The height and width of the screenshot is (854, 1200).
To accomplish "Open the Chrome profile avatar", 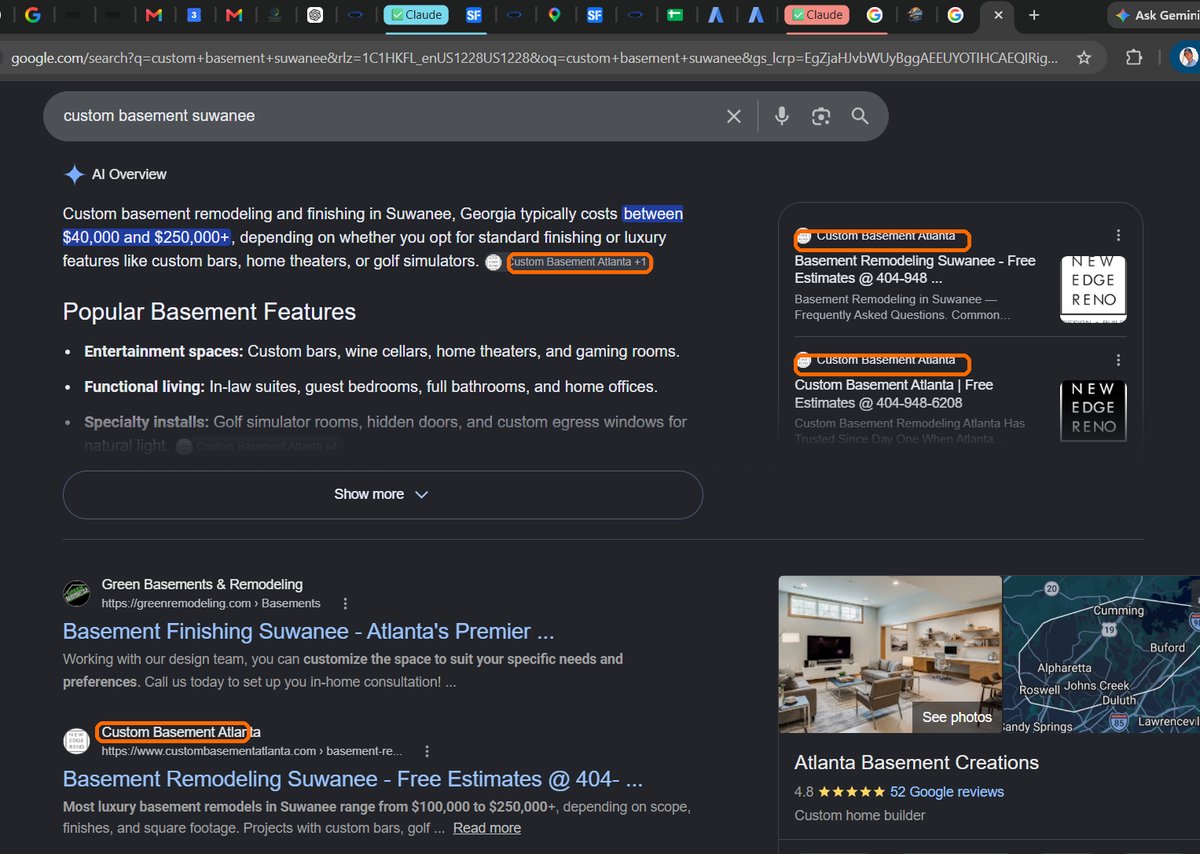I will pos(1188,58).
